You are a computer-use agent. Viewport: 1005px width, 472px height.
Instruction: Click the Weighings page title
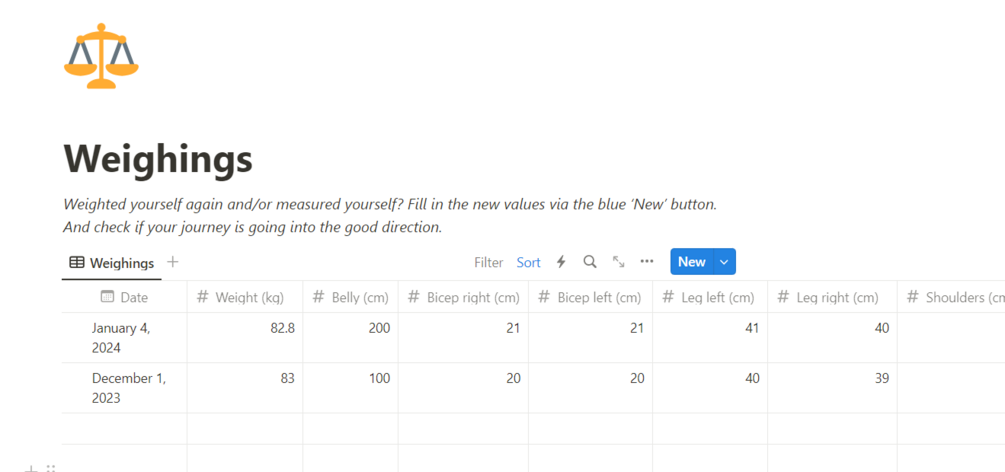[x=158, y=158]
